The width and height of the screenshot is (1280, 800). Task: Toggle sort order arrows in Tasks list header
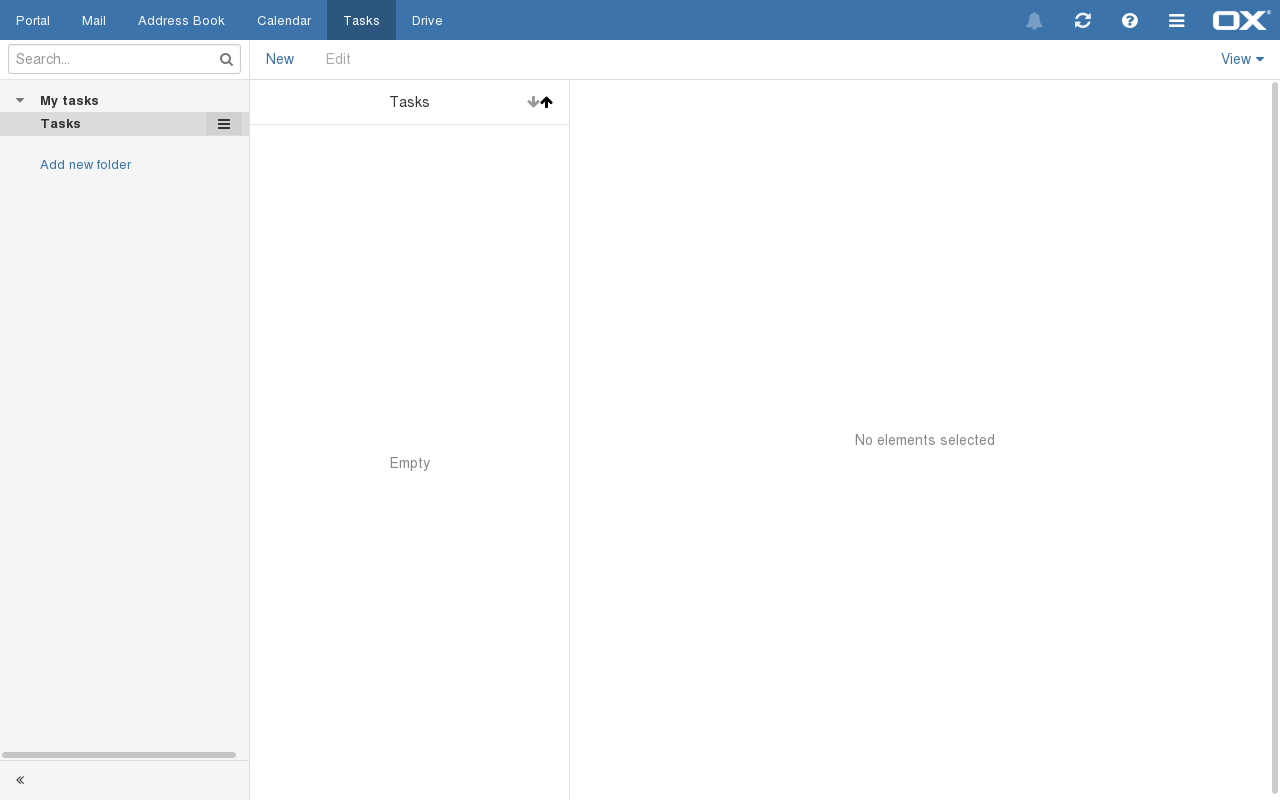pyautogui.click(x=540, y=102)
